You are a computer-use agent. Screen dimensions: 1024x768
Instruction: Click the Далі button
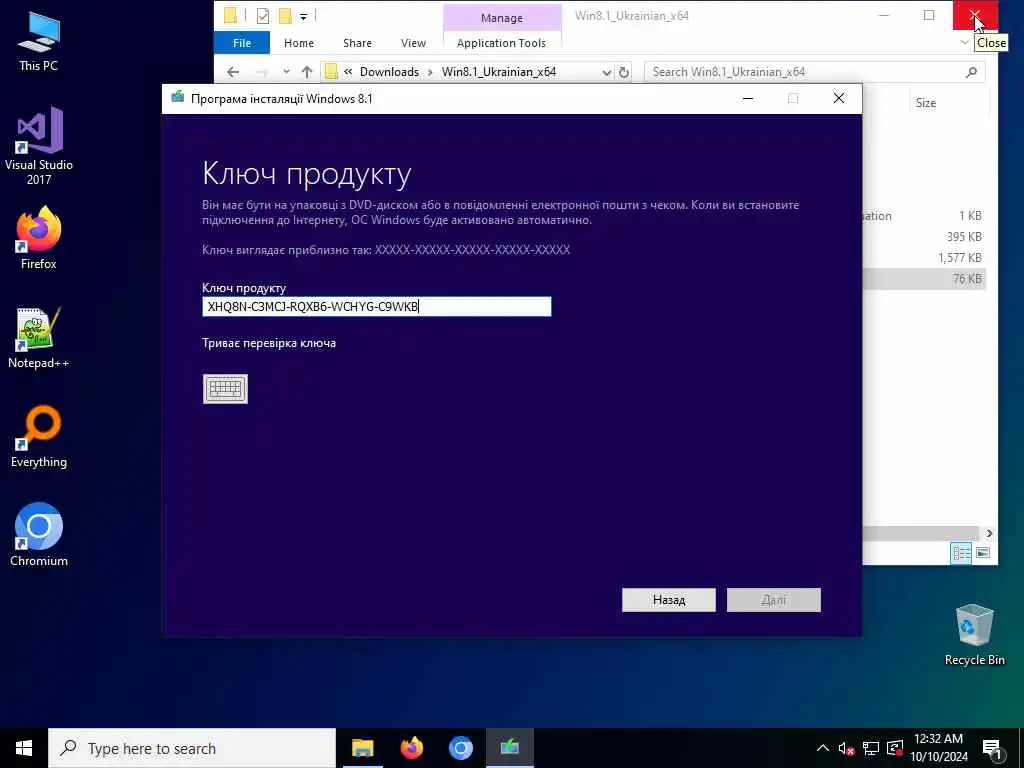pos(774,600)
